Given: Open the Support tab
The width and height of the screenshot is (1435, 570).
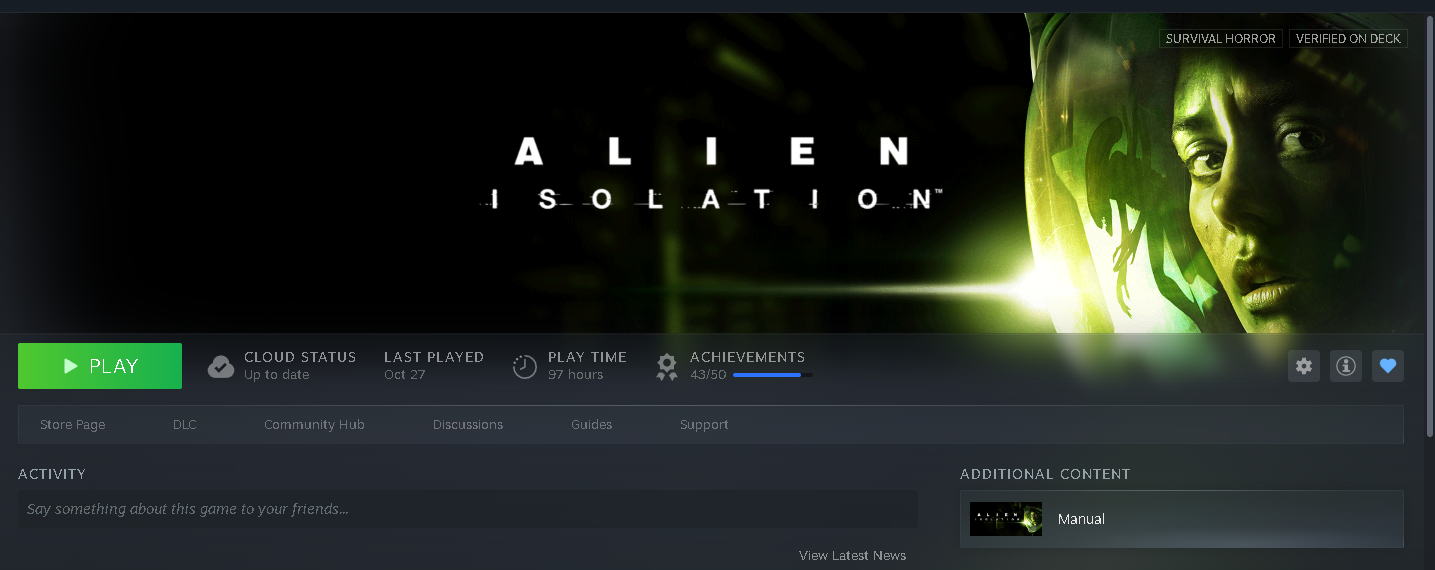Looking at the screenshot, I should pyautogui.click(x=704, y=425).
